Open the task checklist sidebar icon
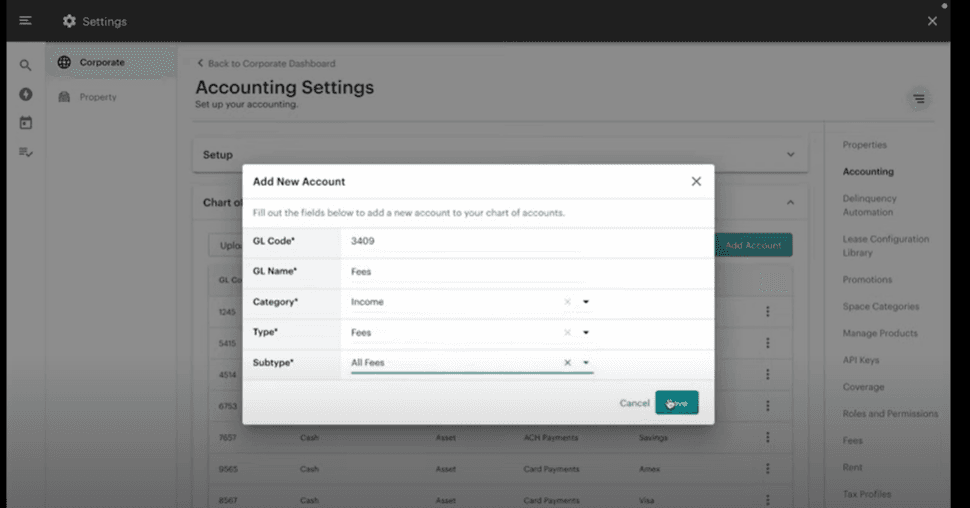970x508 pixels. (25, 152)
